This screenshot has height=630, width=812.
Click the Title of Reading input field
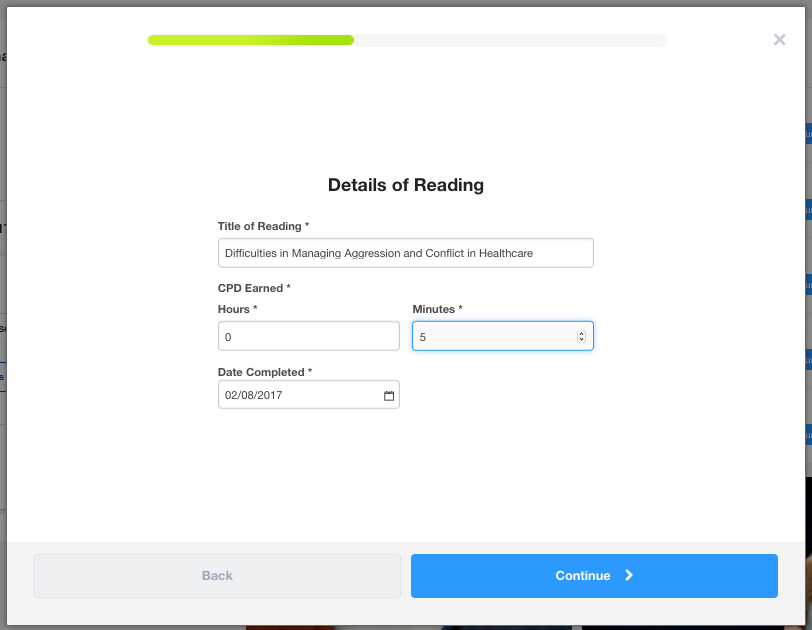point(405,253)
